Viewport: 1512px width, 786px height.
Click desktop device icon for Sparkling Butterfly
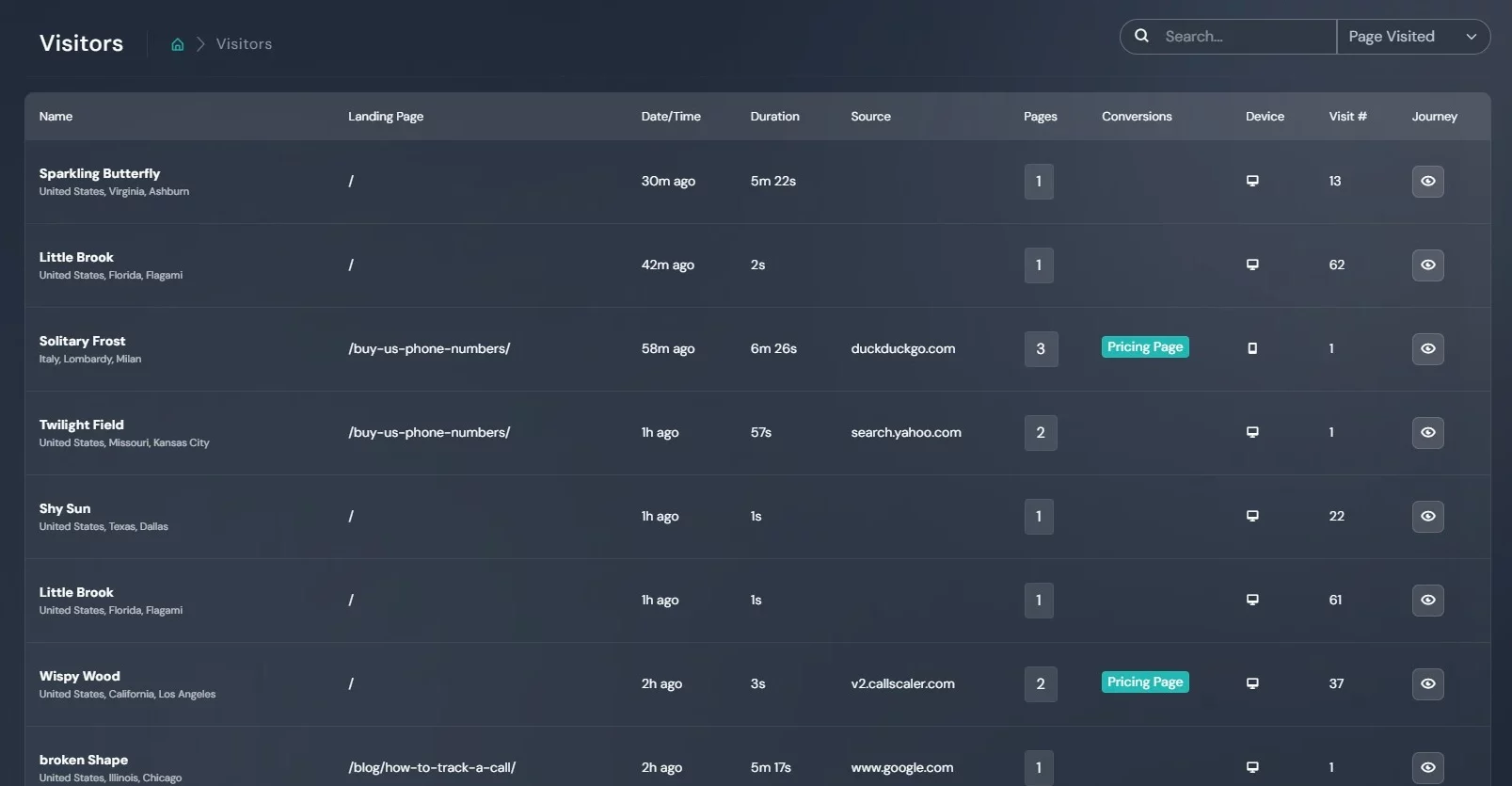coord(1252,181)
